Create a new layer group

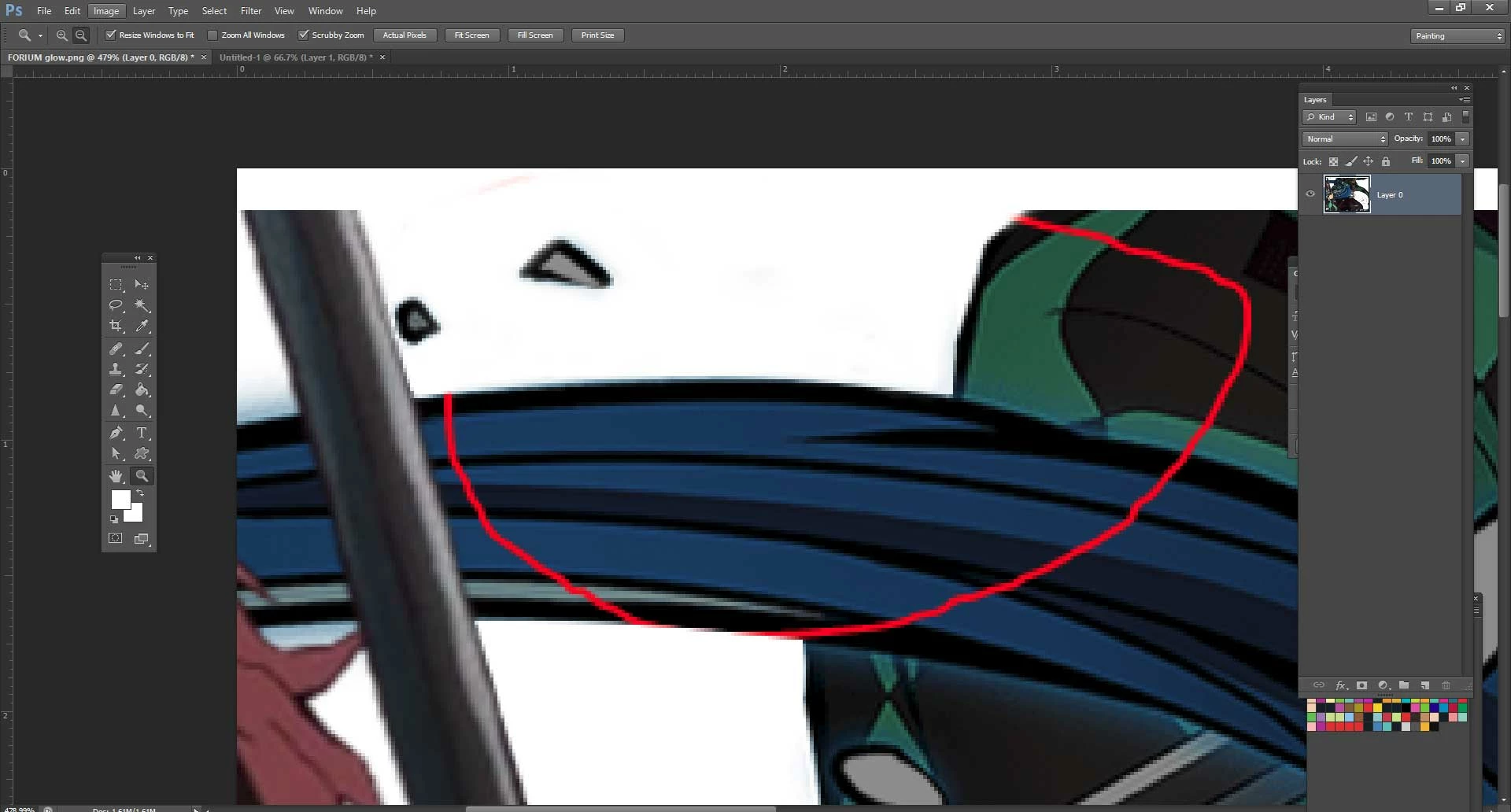pos(1404,685)
